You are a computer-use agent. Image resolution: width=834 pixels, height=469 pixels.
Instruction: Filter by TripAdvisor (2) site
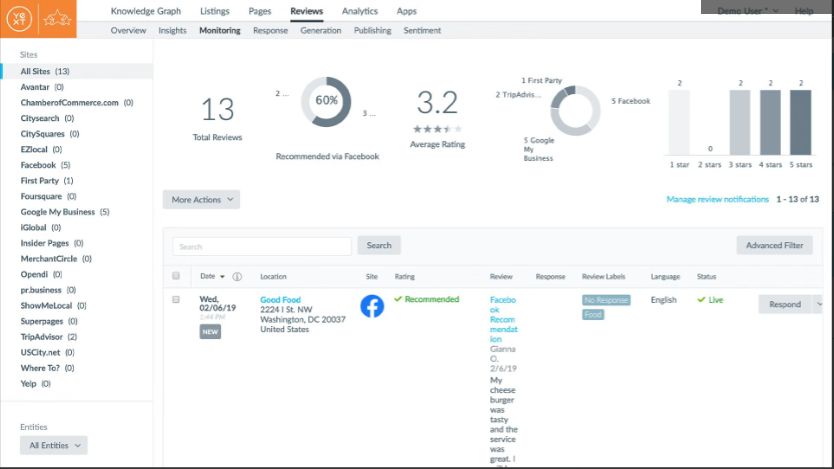(49, 337)
